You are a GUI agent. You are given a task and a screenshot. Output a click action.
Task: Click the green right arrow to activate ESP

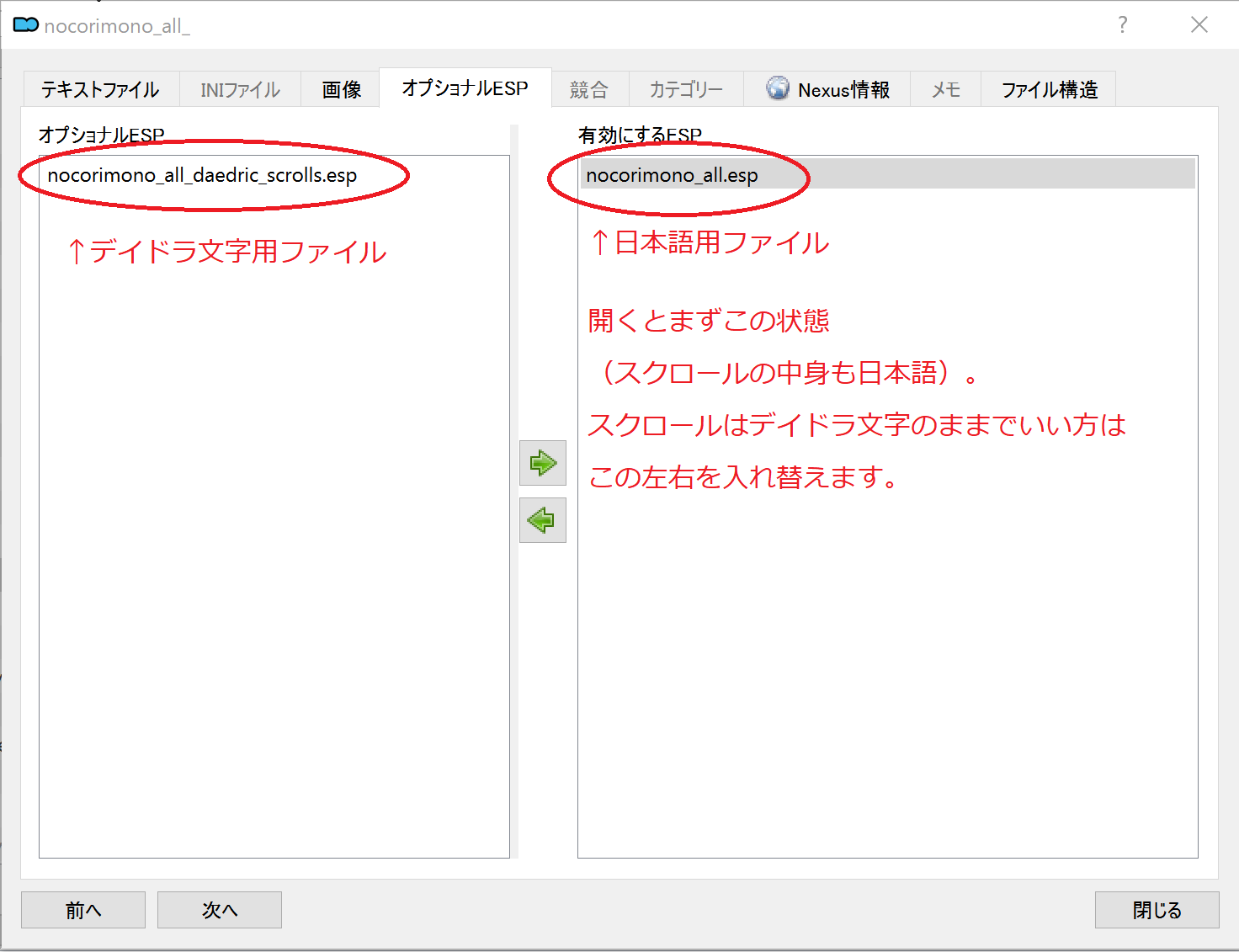pyautogui.click(x=542, y=463)
